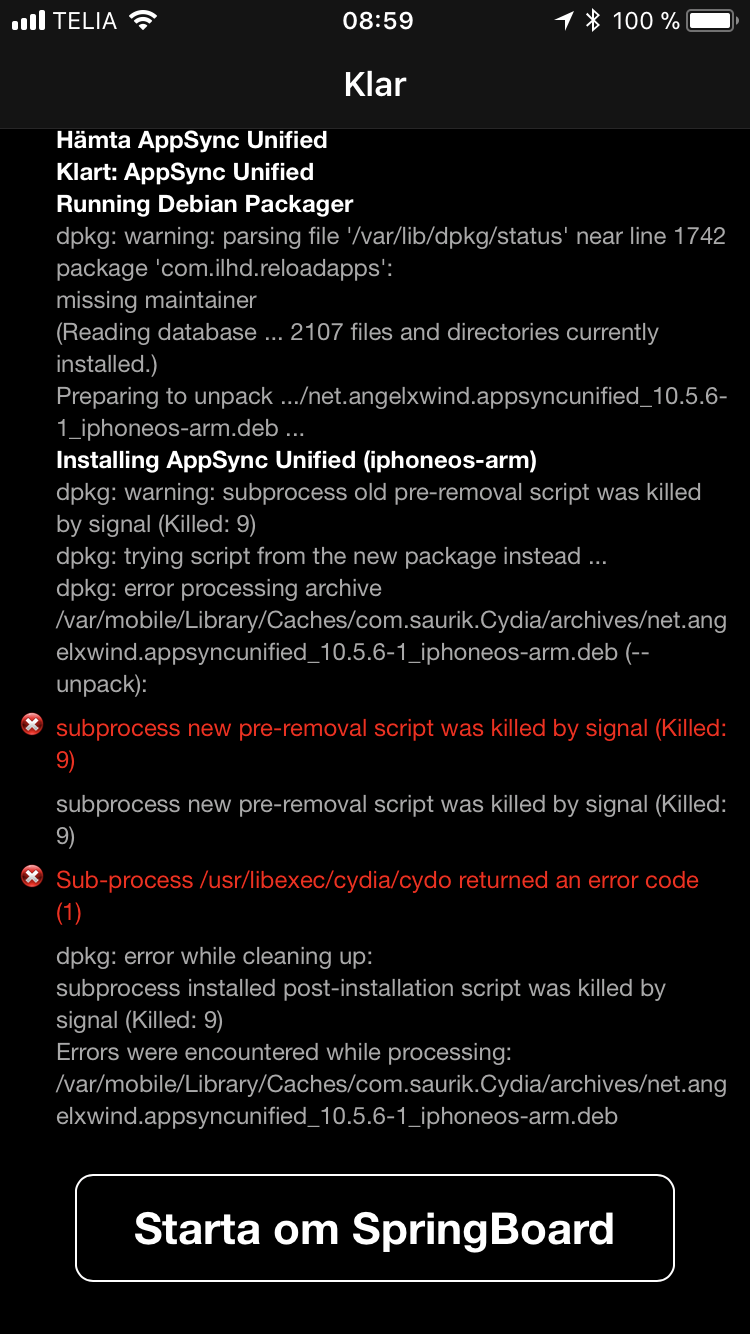Select red 'subprocess new pre-removal script' error

391,744
